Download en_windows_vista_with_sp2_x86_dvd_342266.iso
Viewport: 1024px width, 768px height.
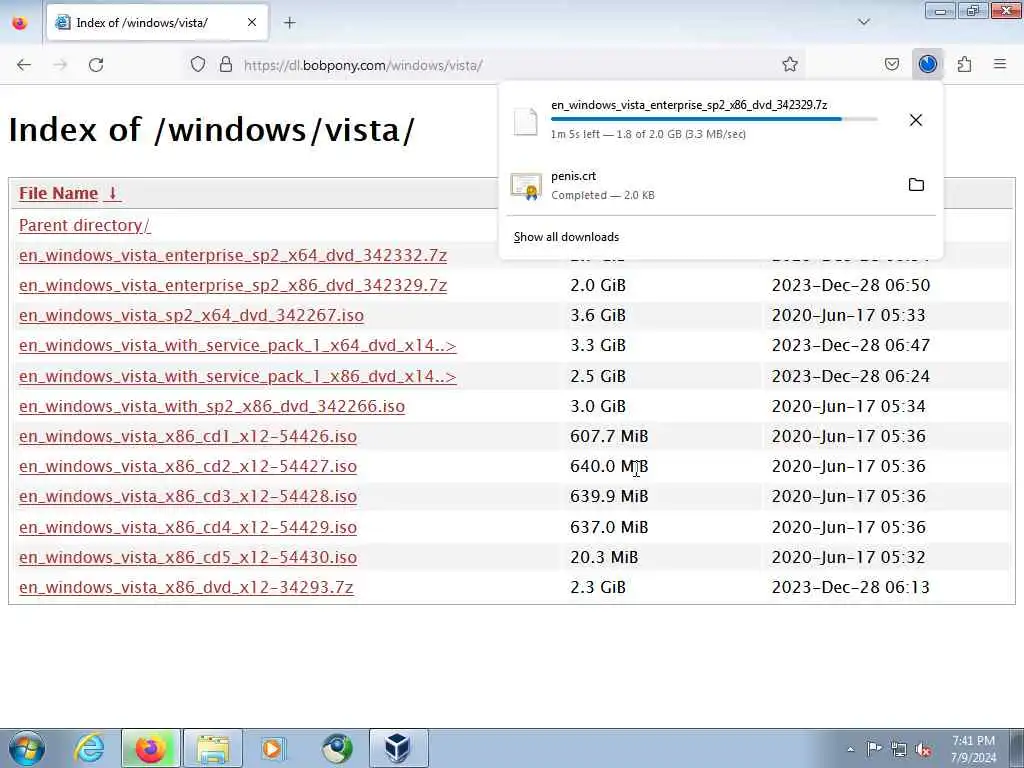[212, 406]
